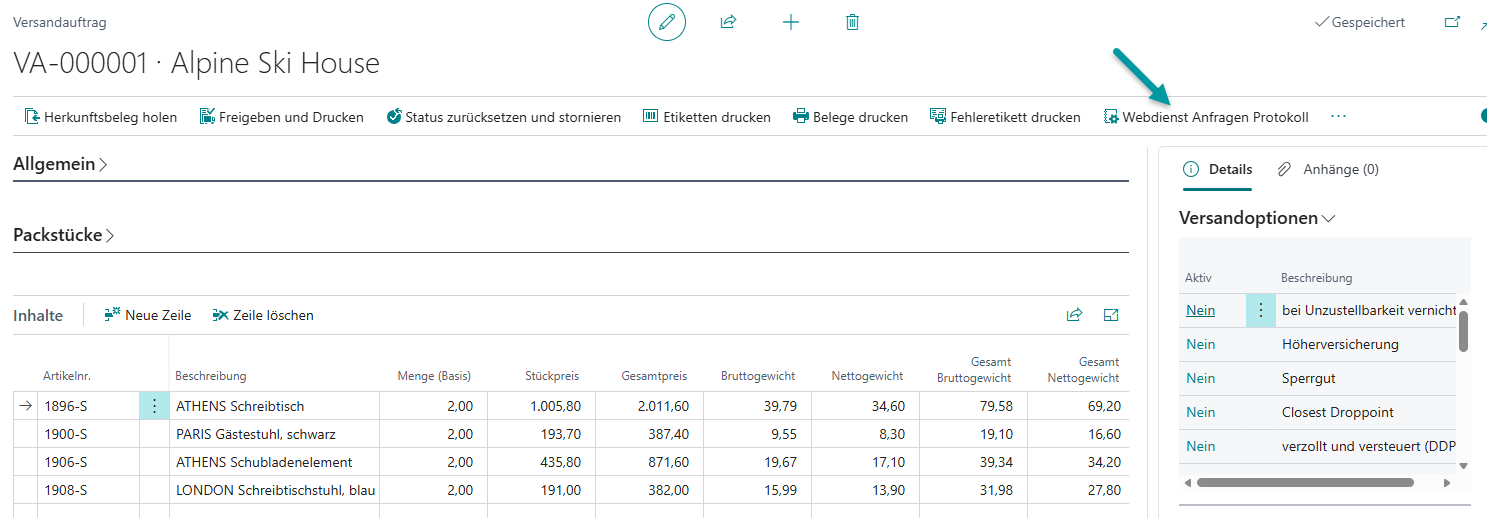Click Nein link for Höherversicherung

[x=1200, y=344]
